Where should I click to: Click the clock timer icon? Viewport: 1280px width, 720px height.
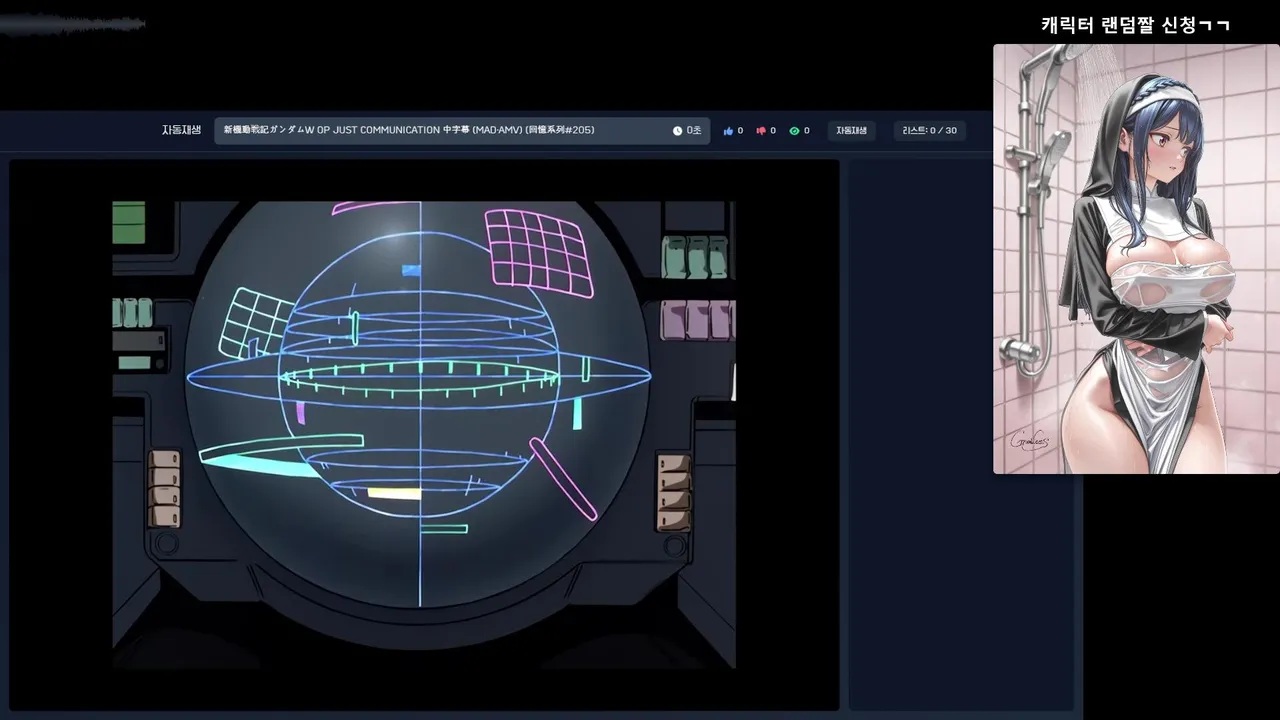click(x=677, y=131)
